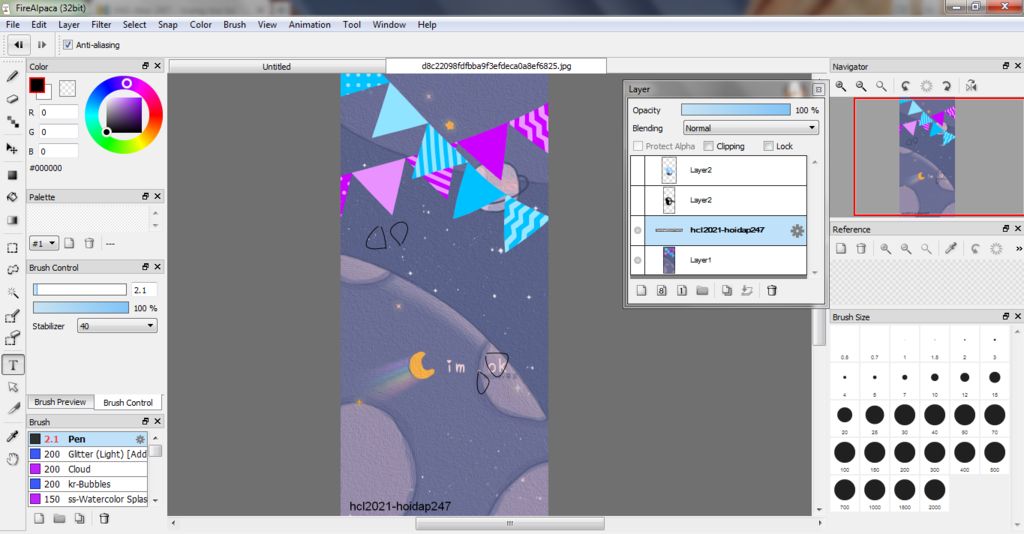Select the Brush tool in left toolbar
The width and height of the screenshot is (1024, 534).
tap(12, 76)
